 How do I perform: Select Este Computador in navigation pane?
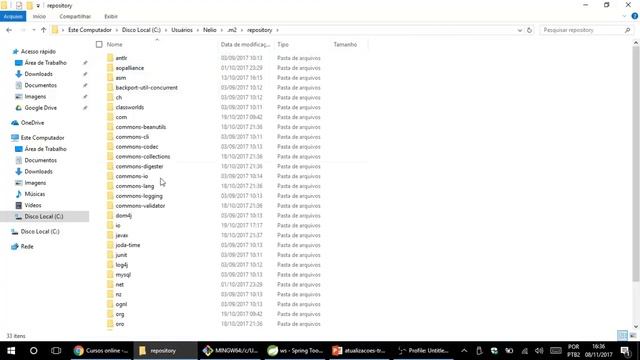(42, 138)
